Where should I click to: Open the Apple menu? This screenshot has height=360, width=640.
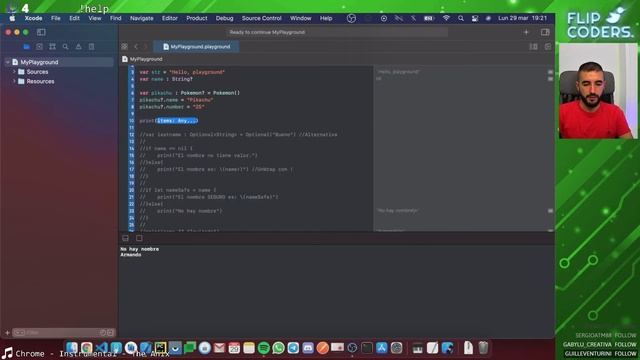pyautogui.click(x=12, y=18)
